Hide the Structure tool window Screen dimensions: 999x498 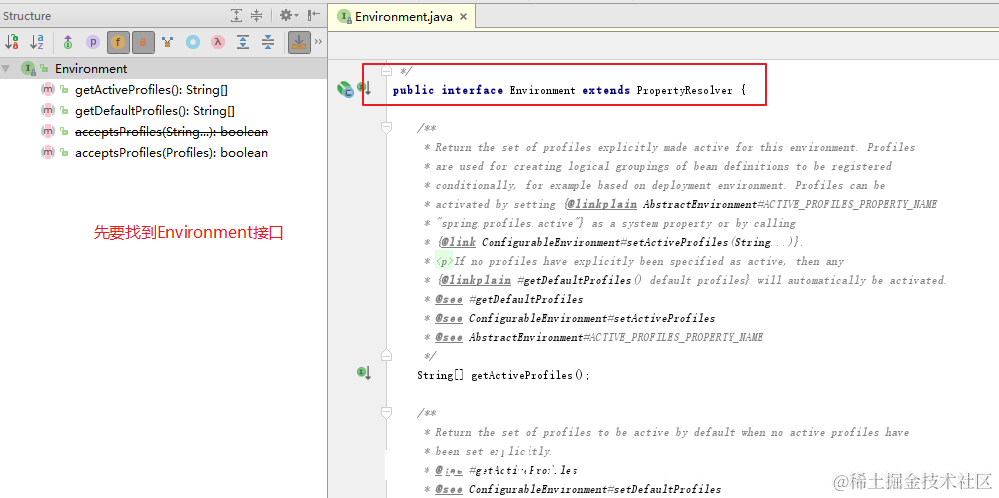313,15
